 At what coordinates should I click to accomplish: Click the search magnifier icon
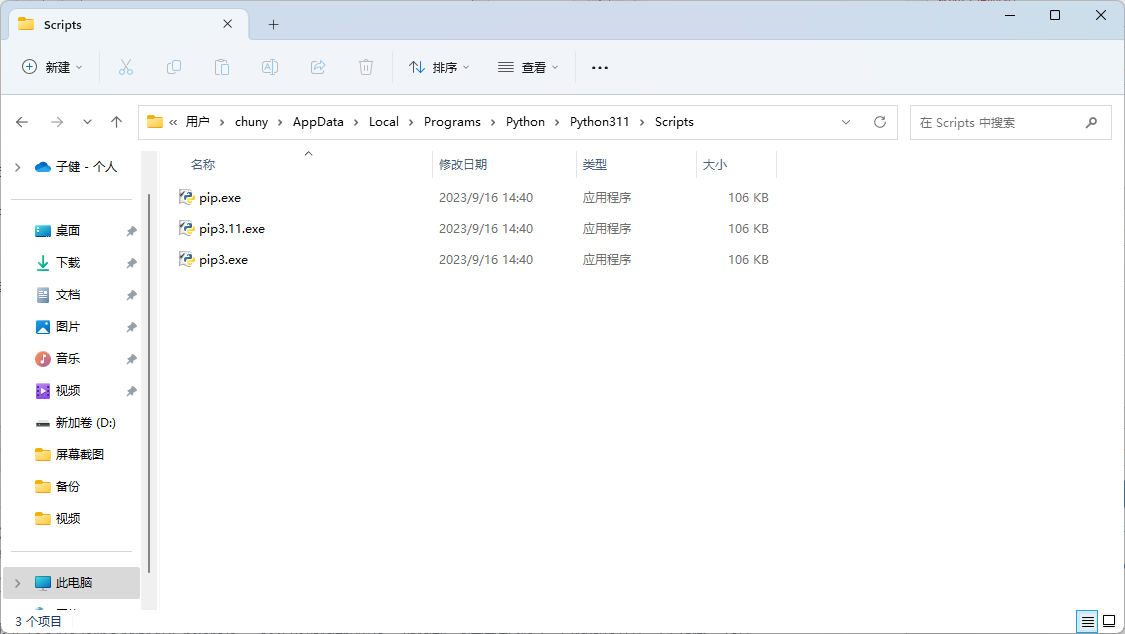1091,123
